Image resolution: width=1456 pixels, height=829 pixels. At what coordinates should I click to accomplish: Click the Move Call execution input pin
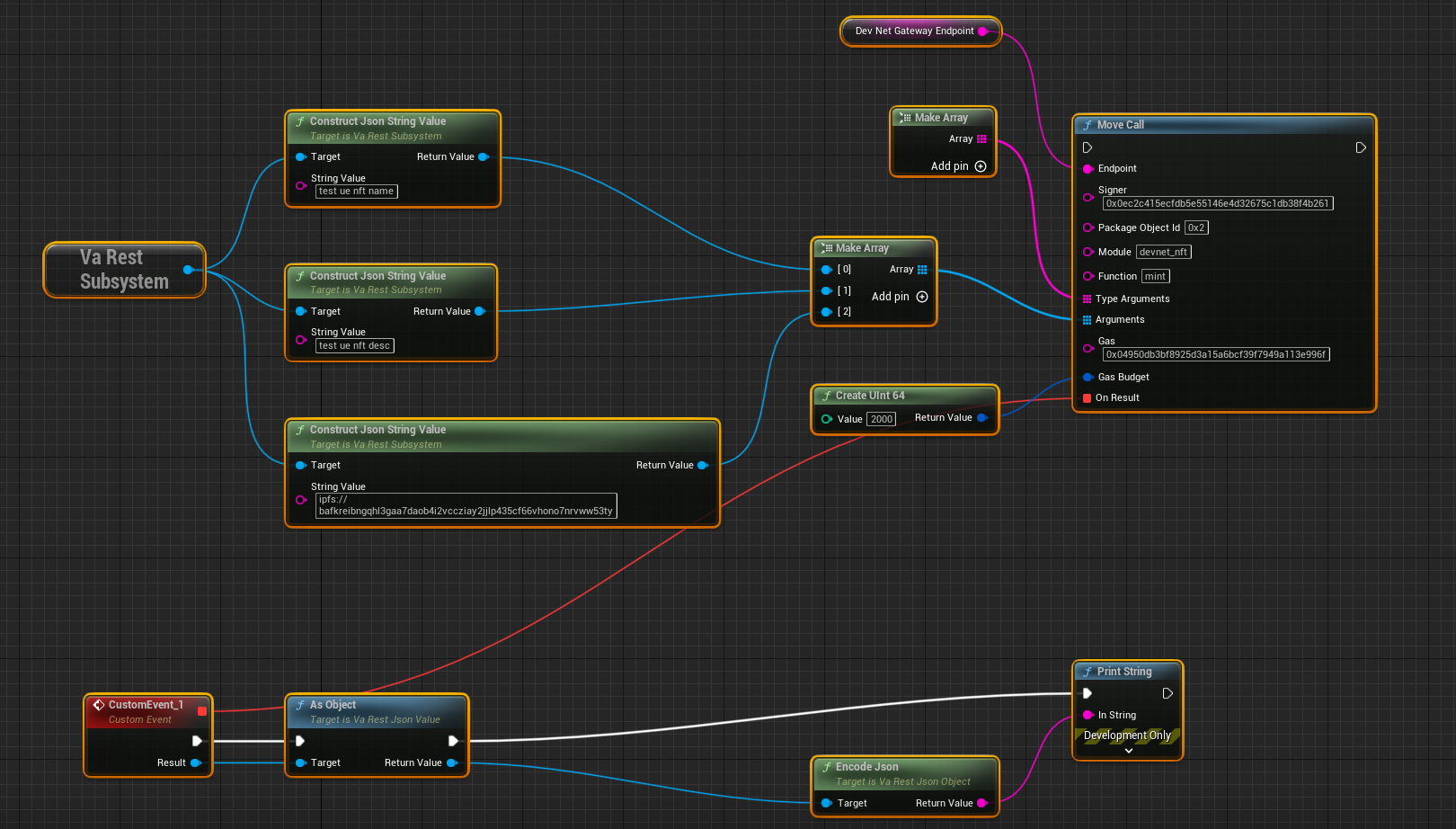[x=1088, y=147]
